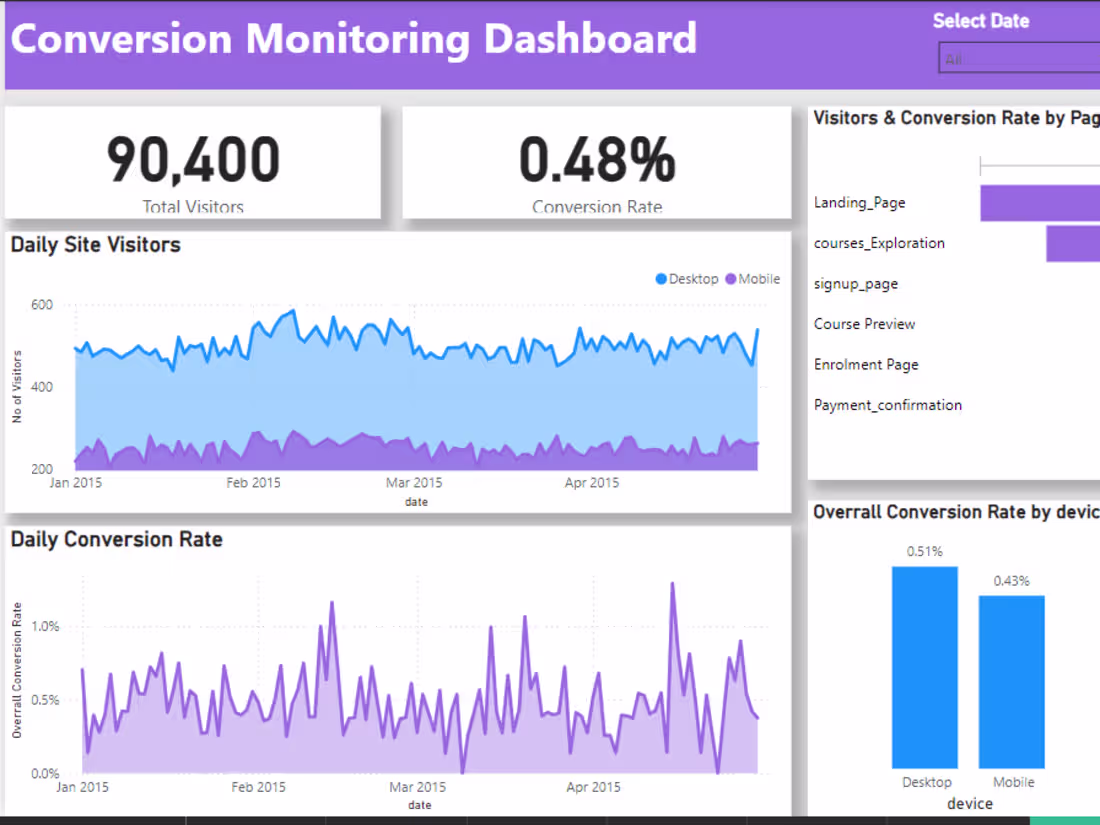Viewport: 1100px width, 825px height.
Task: Click the Daily Conversion Rate chart title
Action: click(116, 539)
